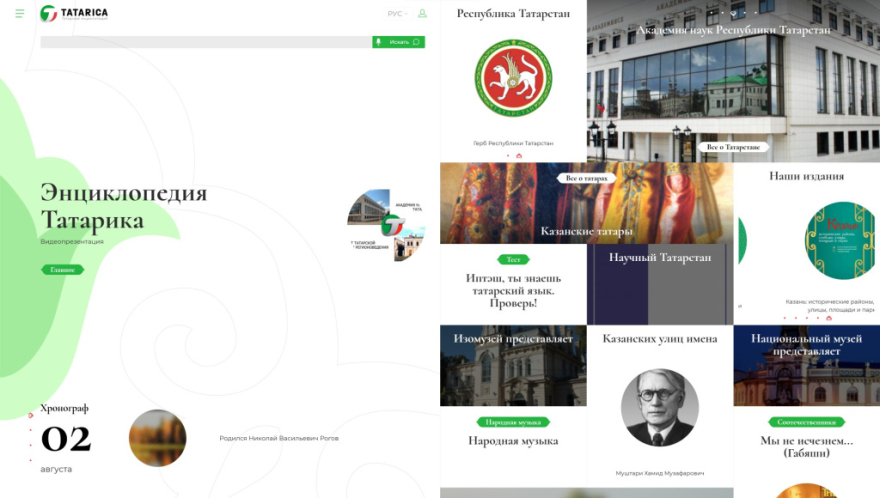Click the Искать search button
880x498 pixels.
[x=403, y=42]
